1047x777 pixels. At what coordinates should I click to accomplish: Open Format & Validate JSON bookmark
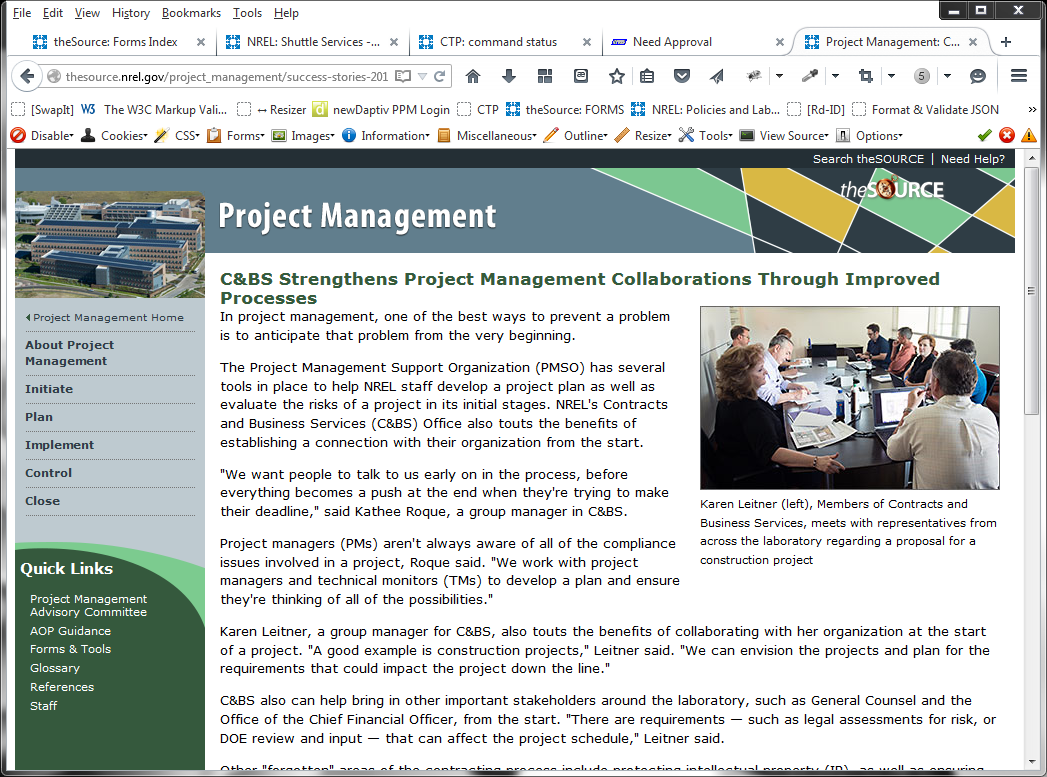[926, 109]
